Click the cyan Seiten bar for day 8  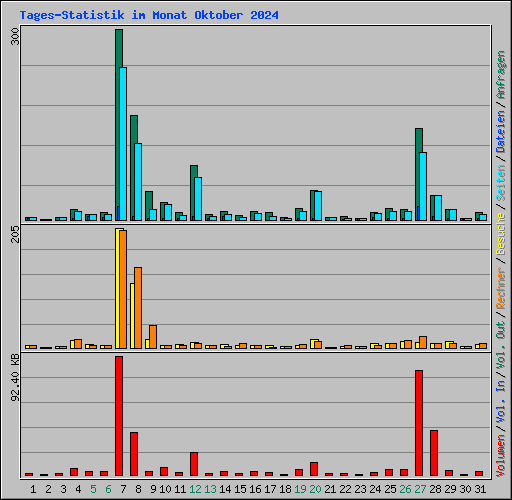pyautogui.click(x=138, y=182)
